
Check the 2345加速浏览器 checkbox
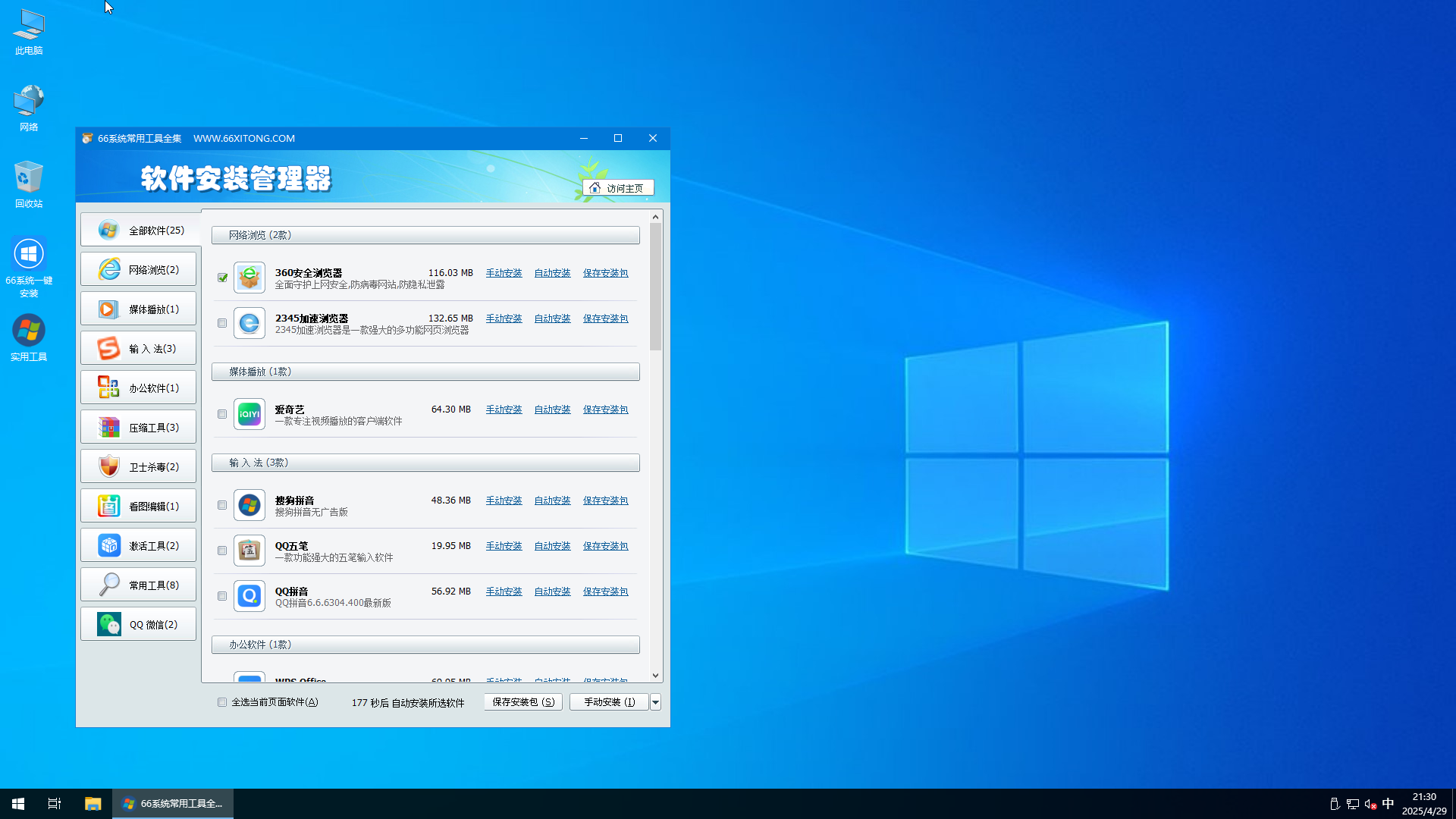pos(222,323)
